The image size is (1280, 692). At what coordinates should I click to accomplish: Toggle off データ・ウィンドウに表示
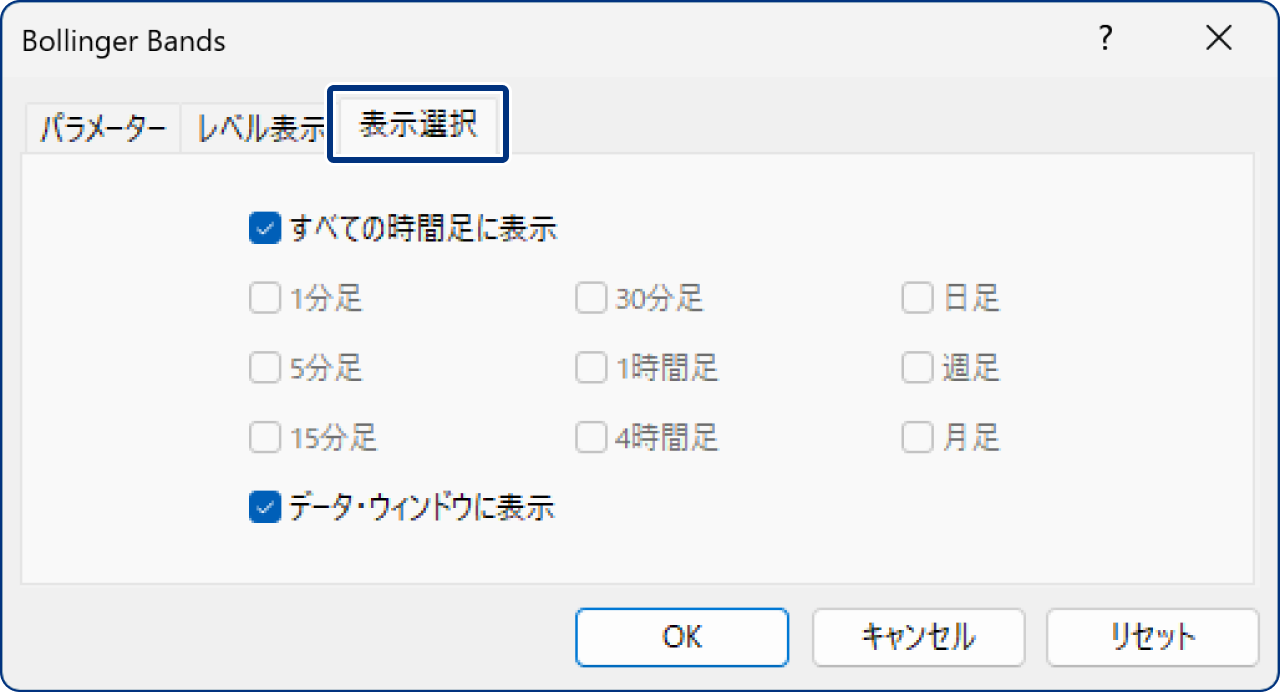tap(264, 508)
